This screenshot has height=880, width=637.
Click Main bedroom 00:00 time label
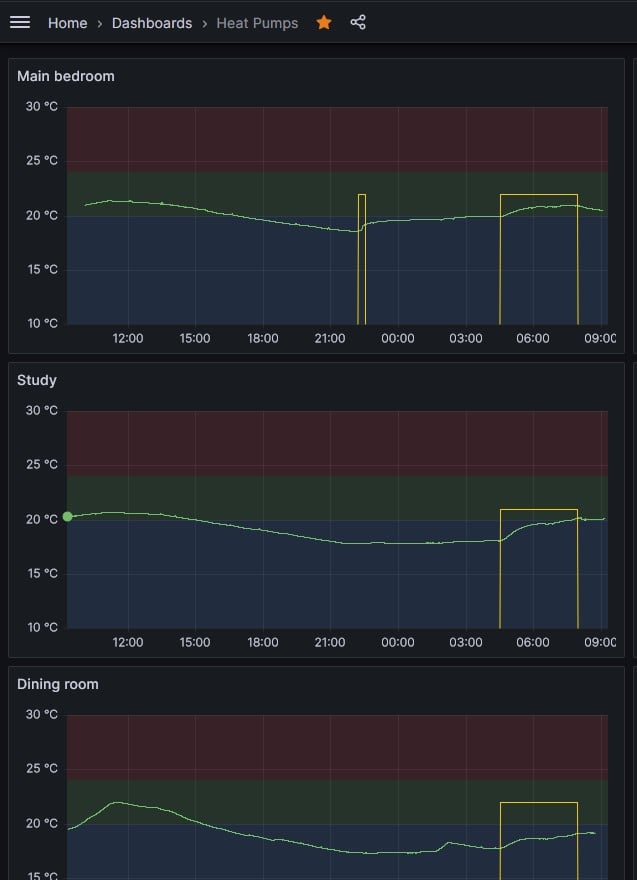[x=398, y=338]
